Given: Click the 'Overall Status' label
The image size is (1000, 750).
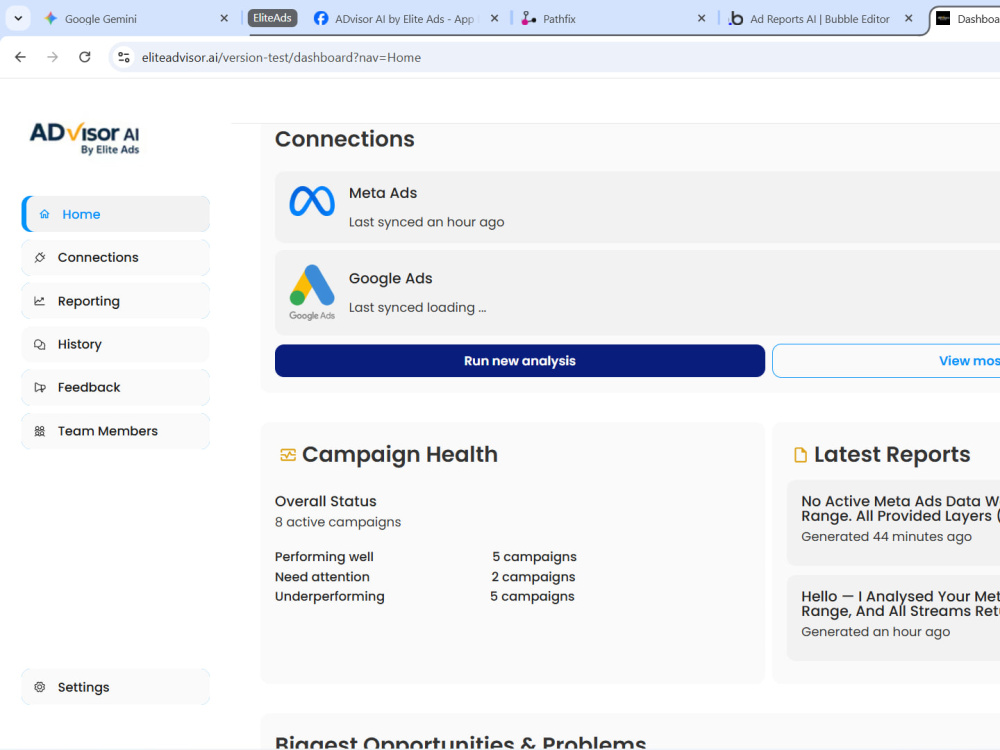Looking at the screenshot, I should [326, 501].
